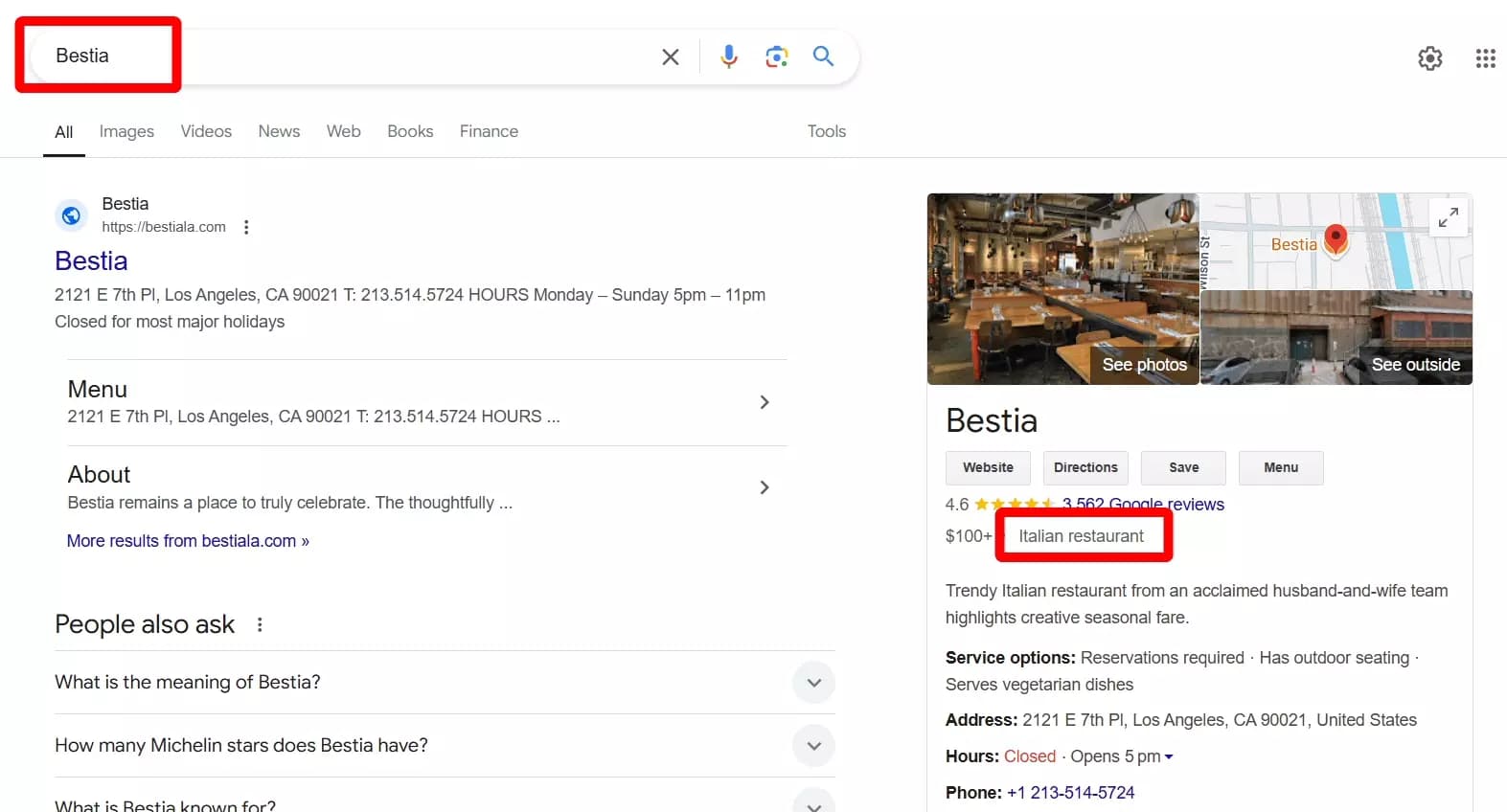Expand the map with the fullscreen icon
1507x812 pixels.
click(1449, 217)
